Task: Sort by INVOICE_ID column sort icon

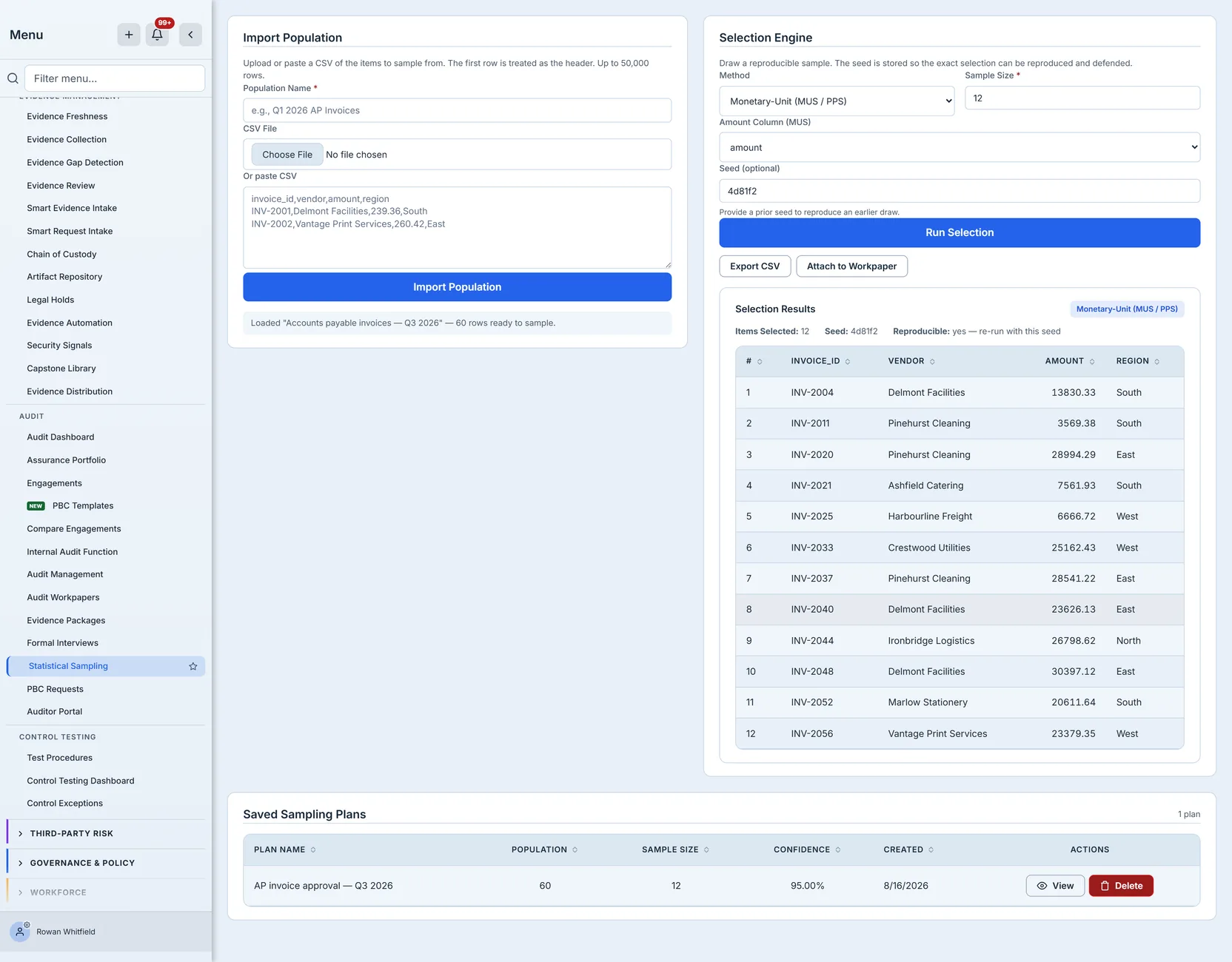Action: click(x=848, y=362)
